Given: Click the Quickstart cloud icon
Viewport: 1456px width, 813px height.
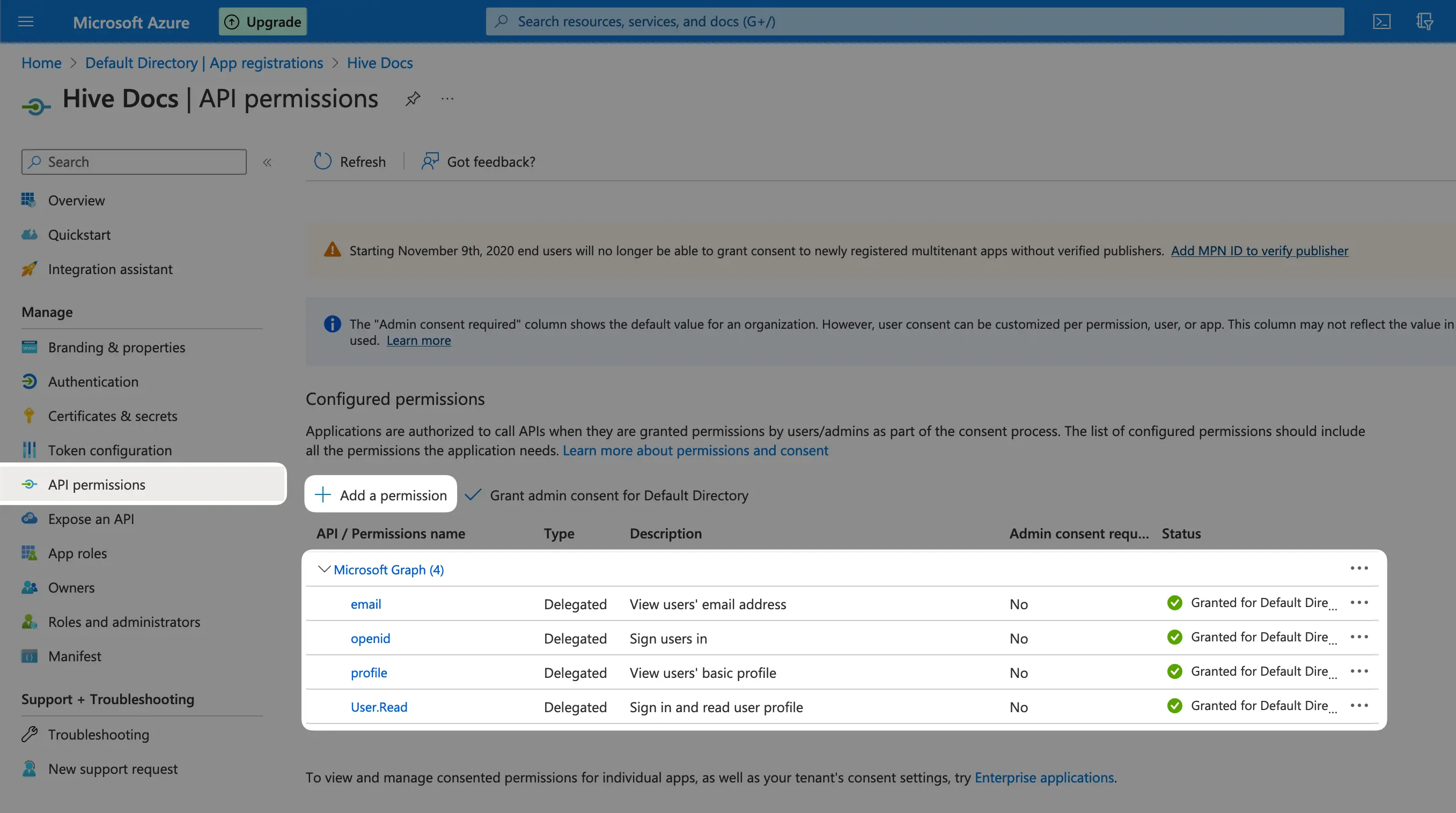Looking at the screenshot, I should (x=29, y=234).
